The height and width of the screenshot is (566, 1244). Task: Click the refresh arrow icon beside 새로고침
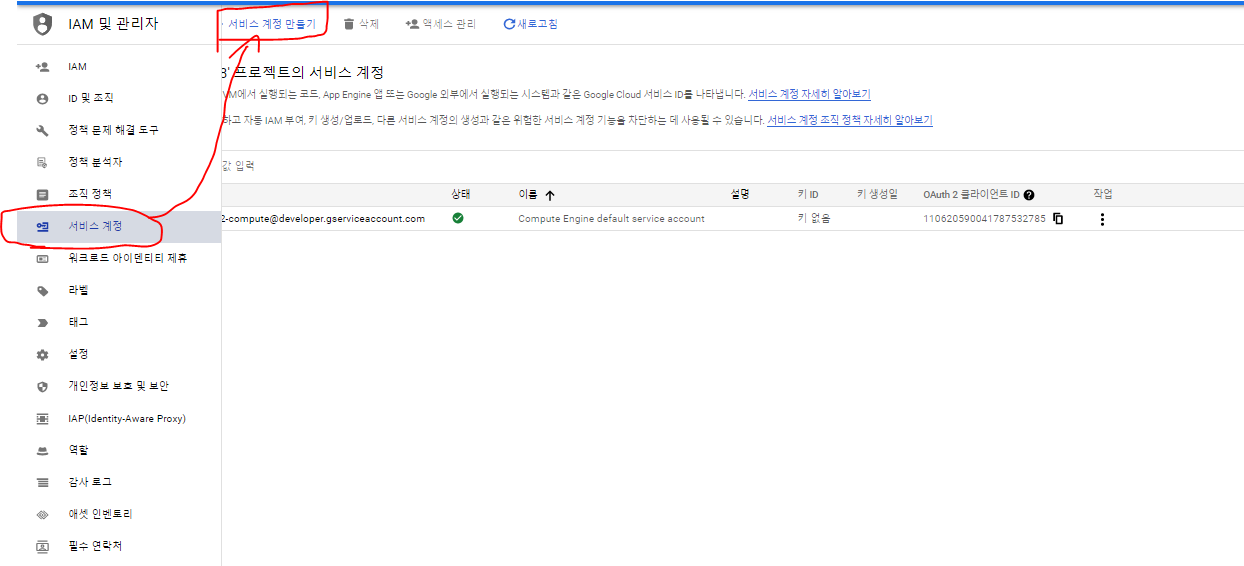(509, 24)
